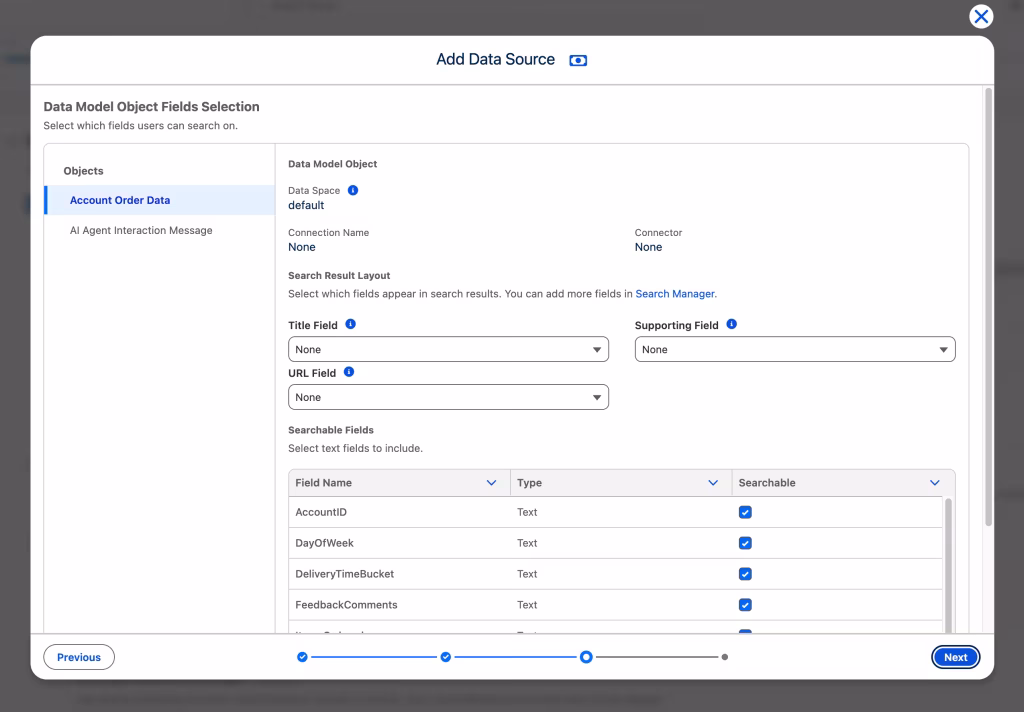The image size is (1024, 712).
Task: Click first completed progress step indicator
Action: pos(302,657)
